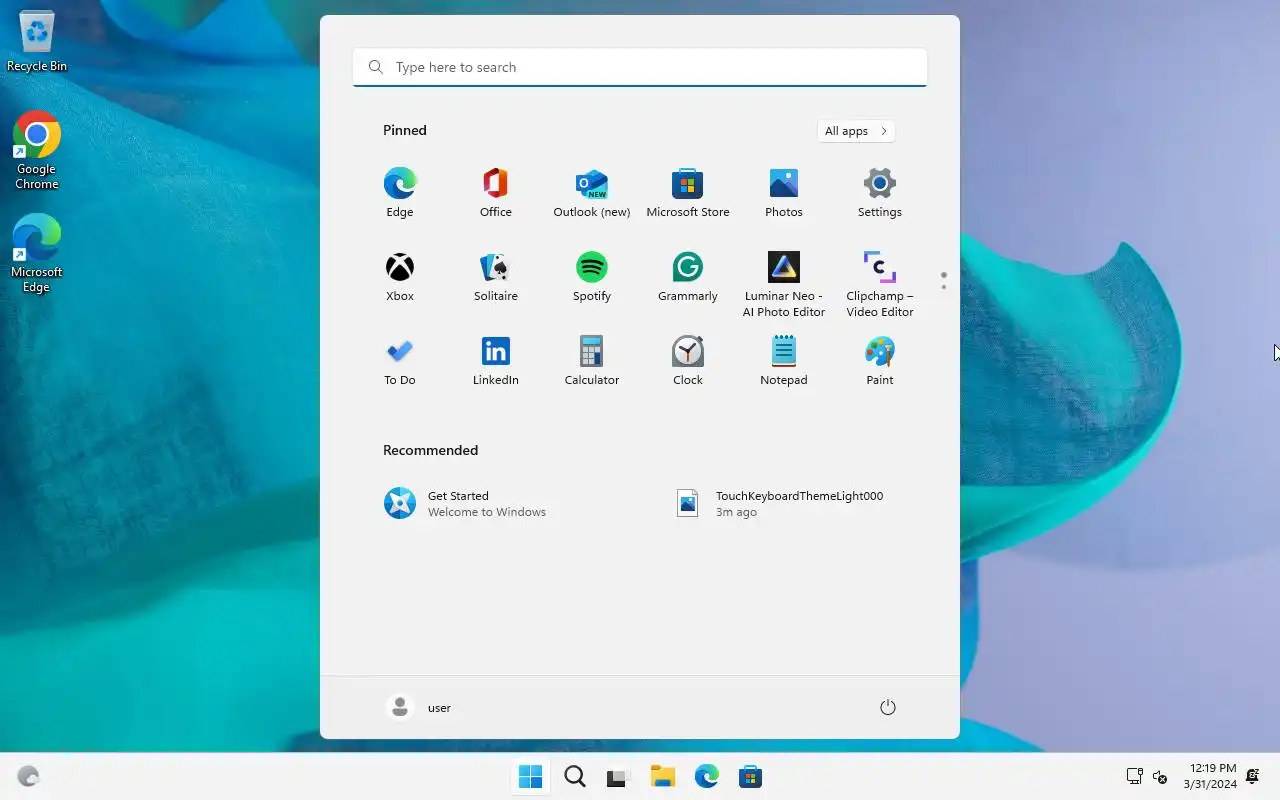Click the Start button on taskbar

click(x=531, y=776)
